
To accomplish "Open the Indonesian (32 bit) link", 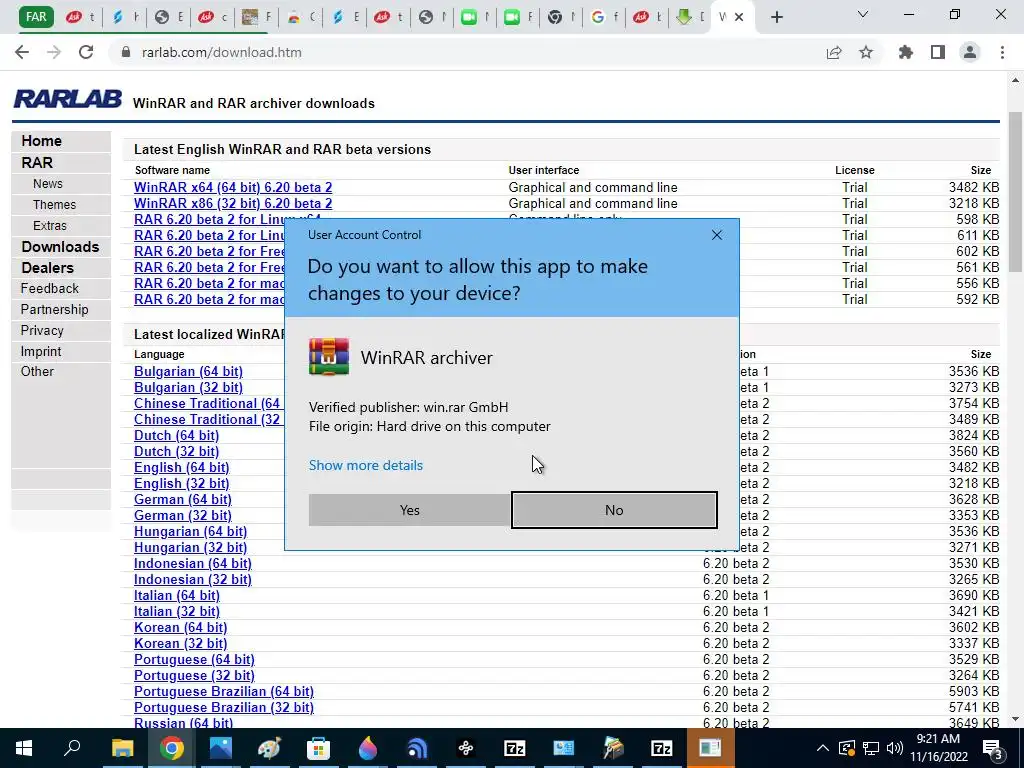I will pos(193,579).
